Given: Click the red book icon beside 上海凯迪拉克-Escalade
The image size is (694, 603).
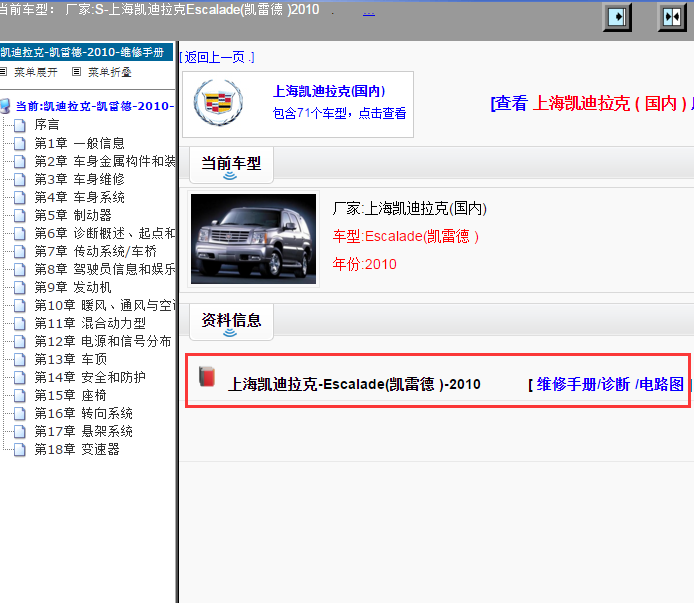Looking at the screenshot, I should [x=207, y=377].
